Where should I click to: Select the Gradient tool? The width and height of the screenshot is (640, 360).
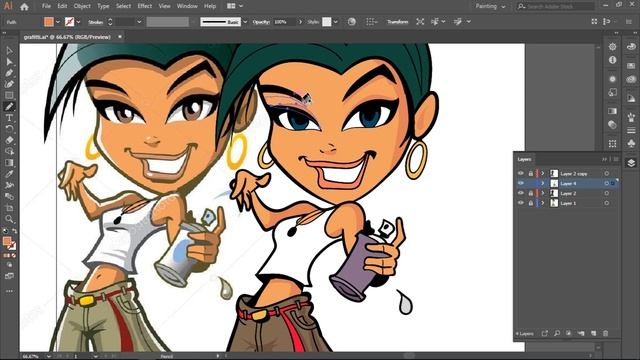[9, 162]
